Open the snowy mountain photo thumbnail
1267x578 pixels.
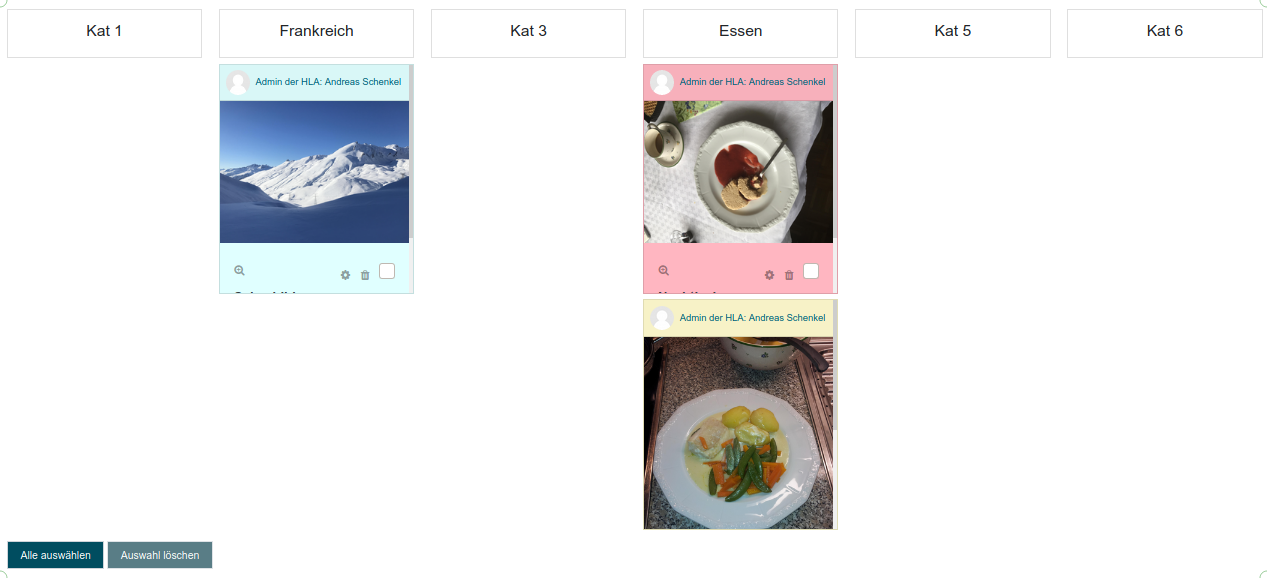[314, 172]
